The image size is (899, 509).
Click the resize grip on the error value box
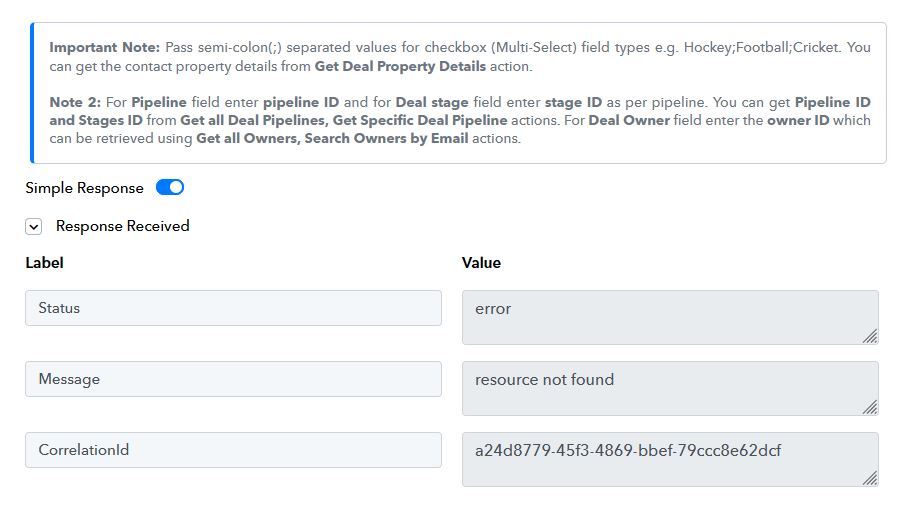870,336
